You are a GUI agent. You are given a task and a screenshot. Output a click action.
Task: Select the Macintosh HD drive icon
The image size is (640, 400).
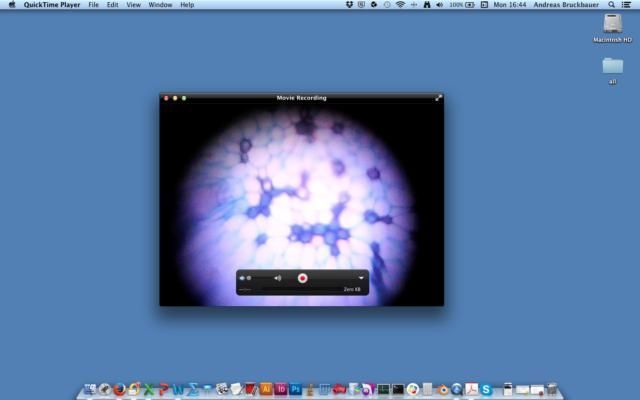[613, 23]
